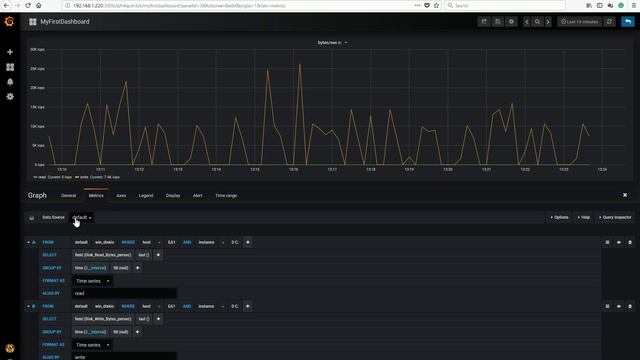Add WHERE condition plus in query A
Viewport: 640px width, 360px height.
[248, 242]
